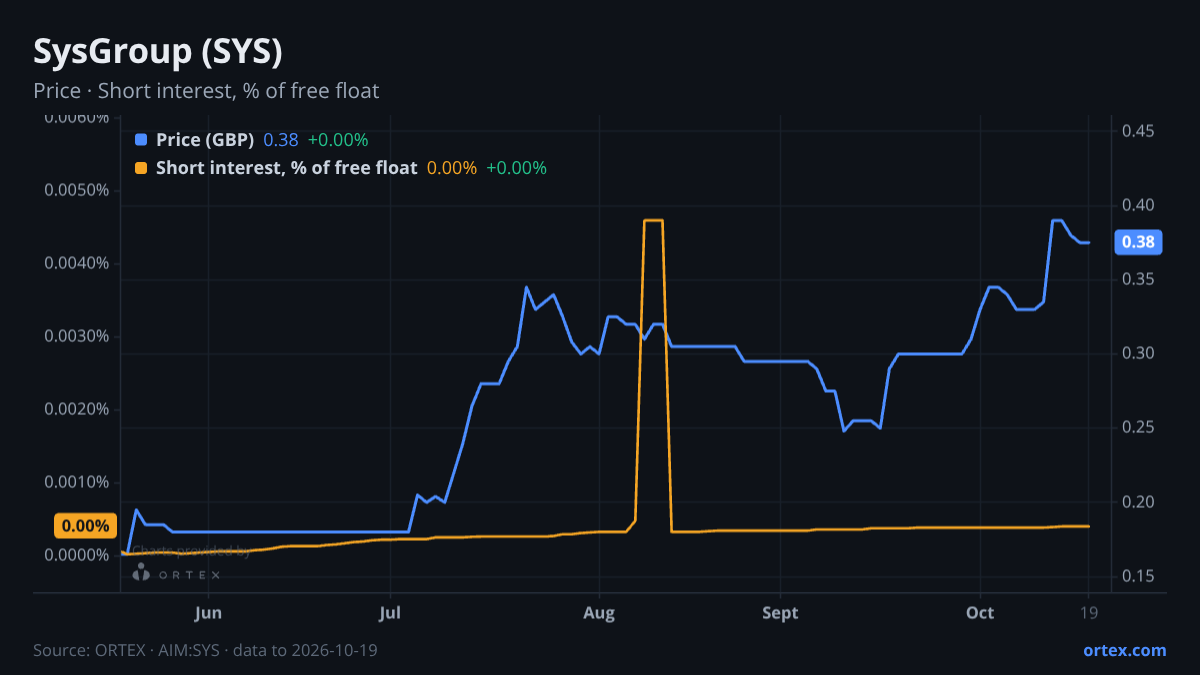
Task: Click the 0.40 right axis value
Action: click(x=1138, y=205)
